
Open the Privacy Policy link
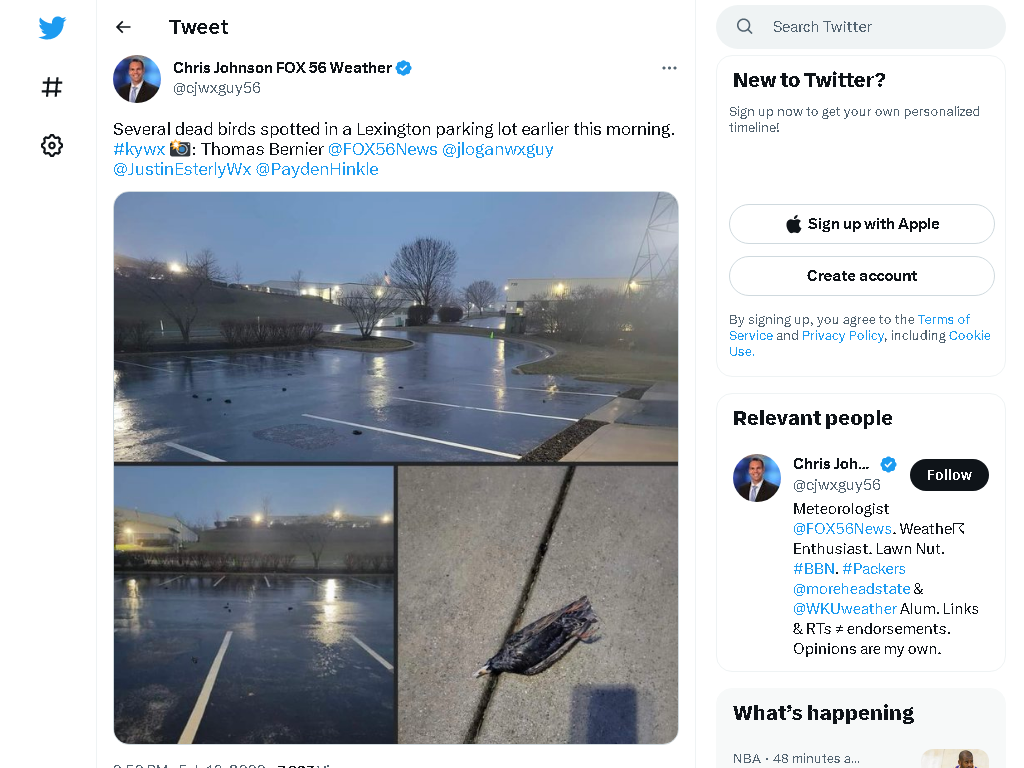tap(842, 335)
